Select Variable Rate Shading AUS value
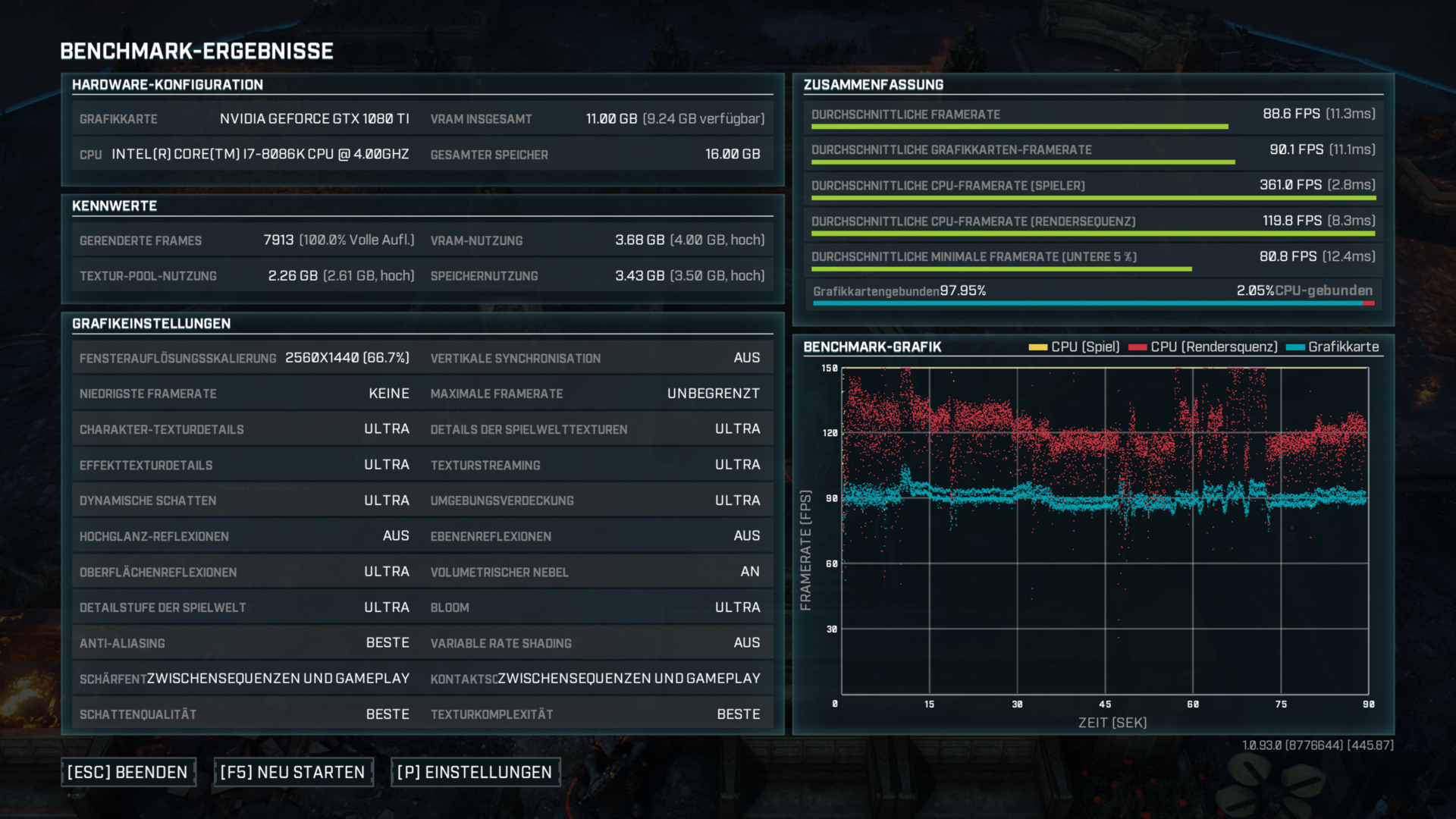Viewport: 1456px width, 819px height. (x=746, y=643)
